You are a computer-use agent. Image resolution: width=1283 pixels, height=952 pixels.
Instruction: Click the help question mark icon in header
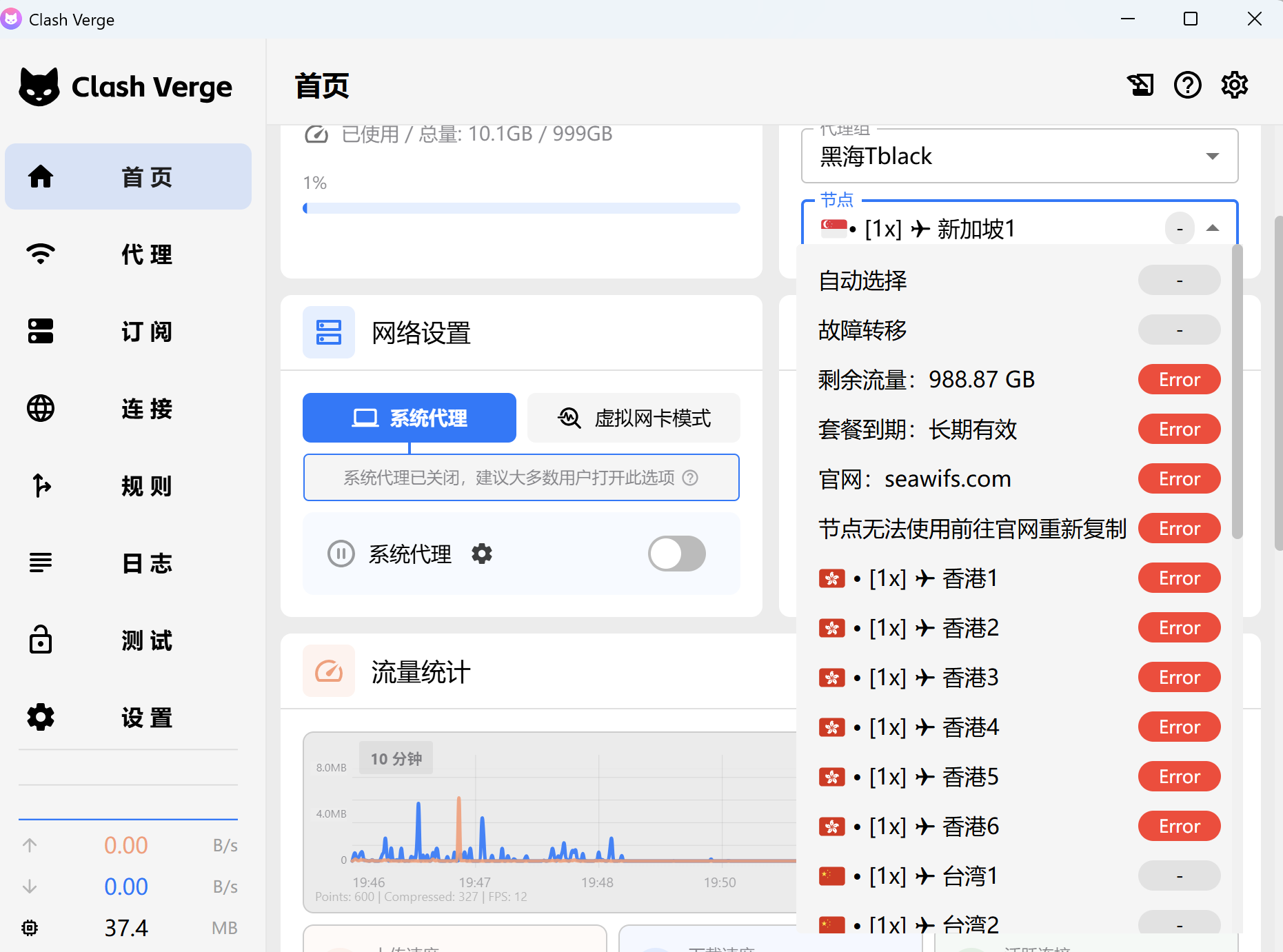1187,85
